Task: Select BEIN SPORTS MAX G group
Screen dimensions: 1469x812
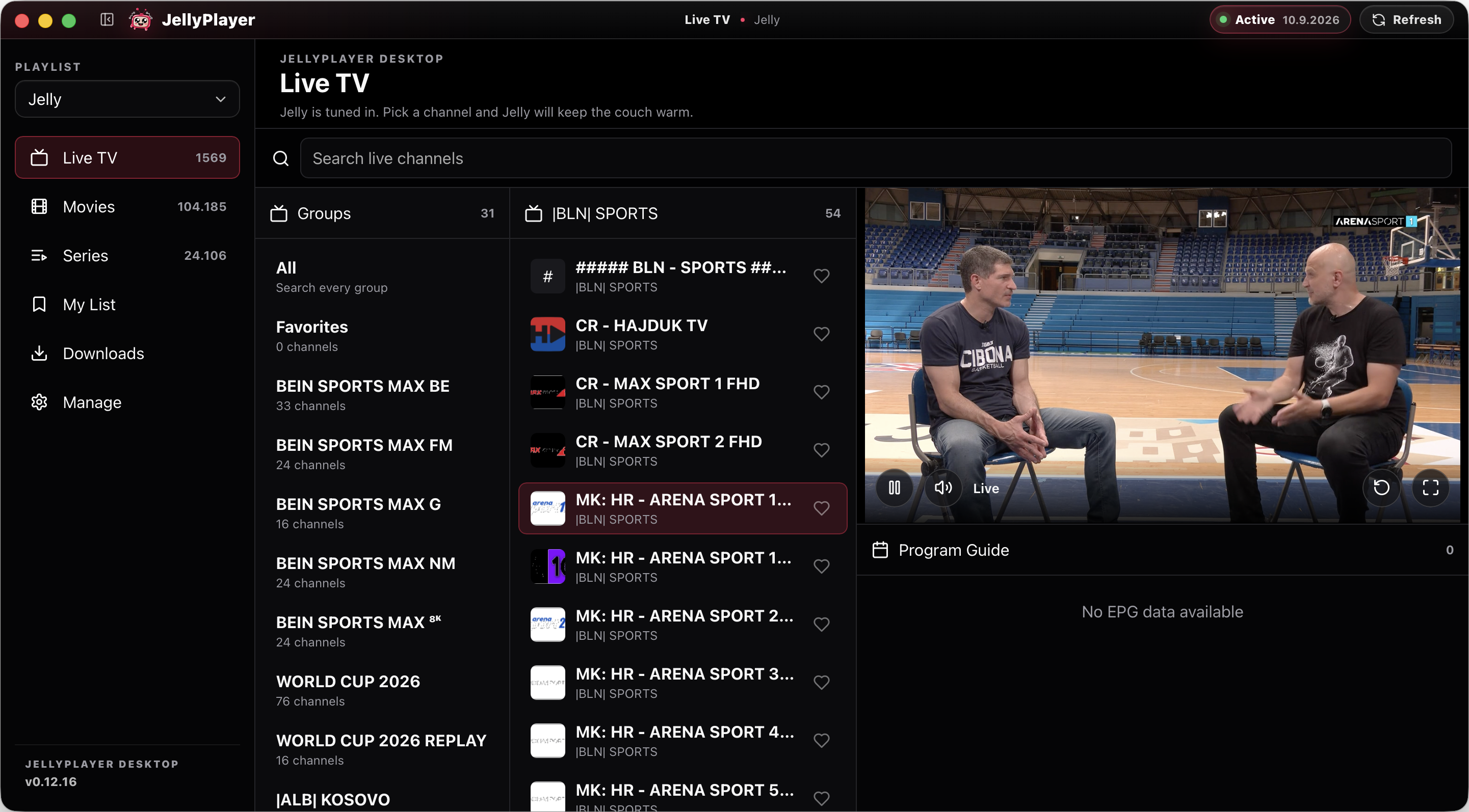Action: click(382, 514)
